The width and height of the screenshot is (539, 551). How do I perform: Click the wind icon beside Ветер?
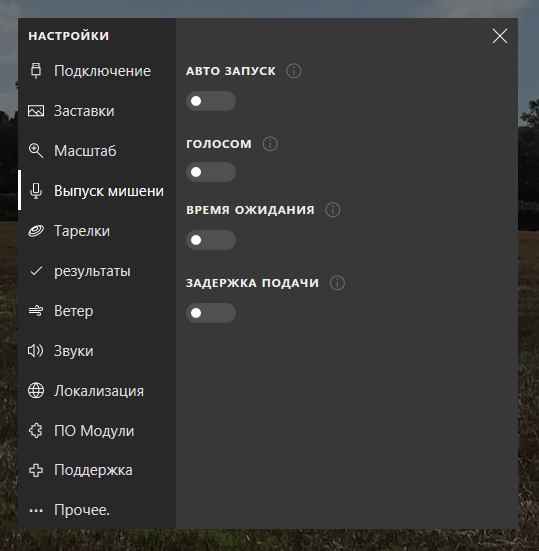tap(36, 311)
